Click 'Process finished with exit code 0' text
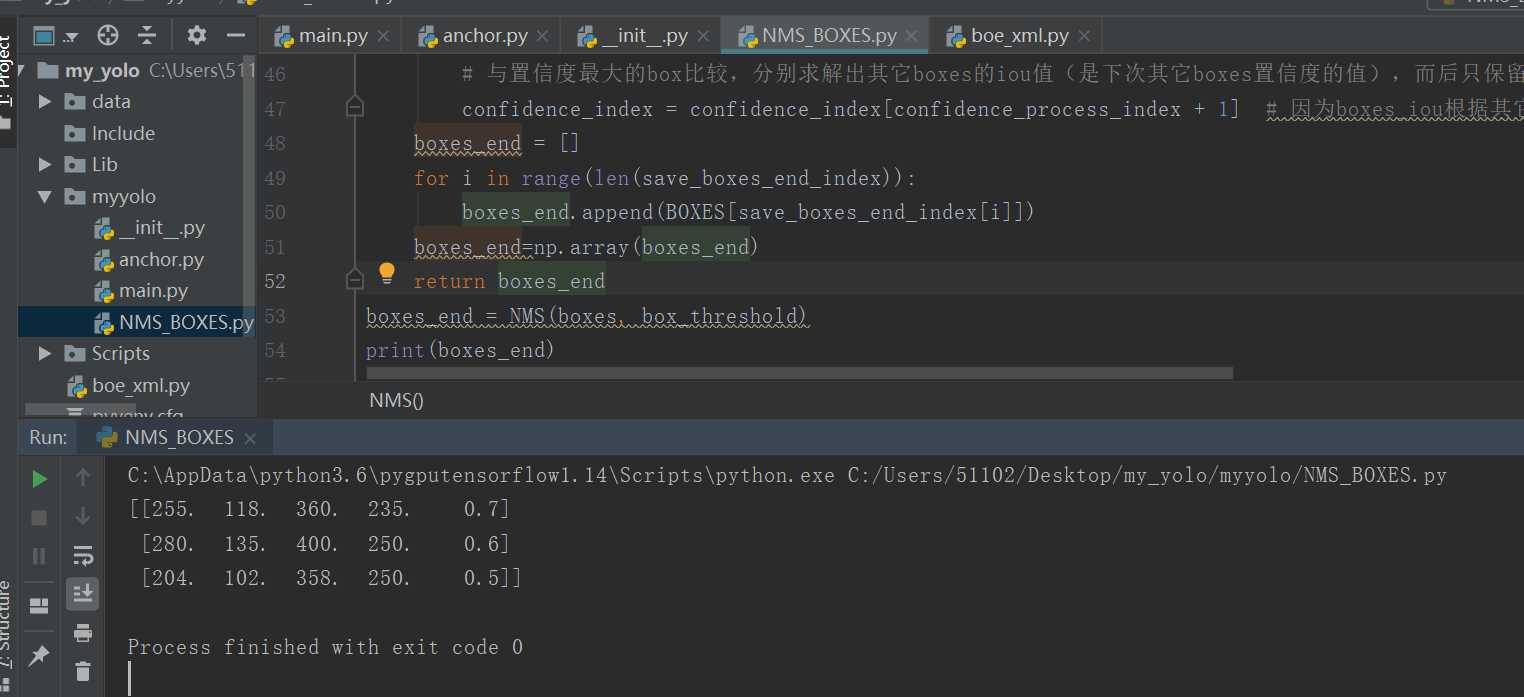The height and width of the screenshot is (697, 1524). click(325, 647)
